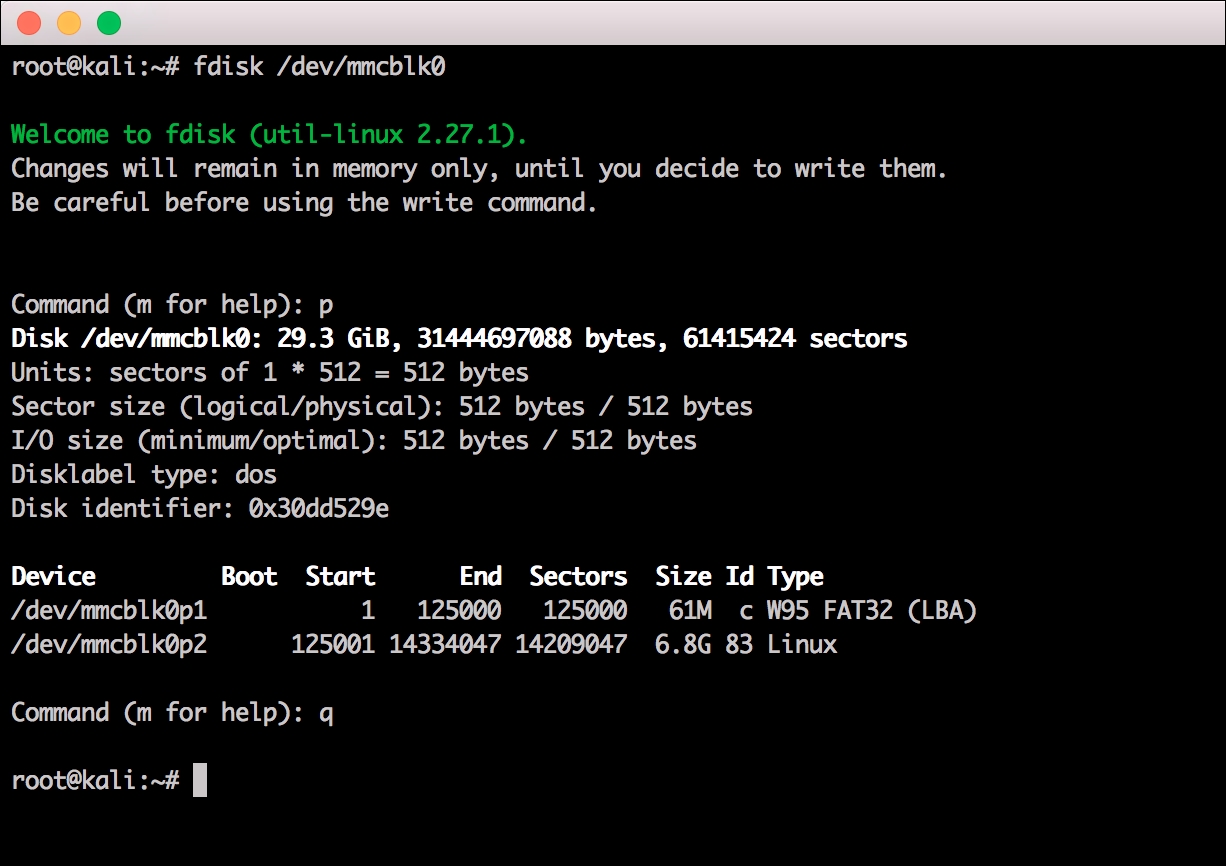This screenshot has width=1226, height=866.
Task: Click the Device column header
Action: [52, 576]
